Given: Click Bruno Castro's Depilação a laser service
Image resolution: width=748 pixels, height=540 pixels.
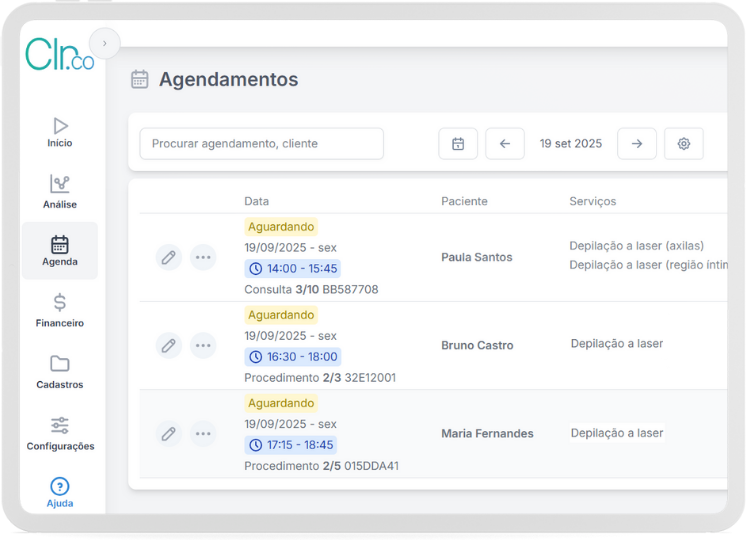Looking at the screenshot, I should click(x=617, y=343).
